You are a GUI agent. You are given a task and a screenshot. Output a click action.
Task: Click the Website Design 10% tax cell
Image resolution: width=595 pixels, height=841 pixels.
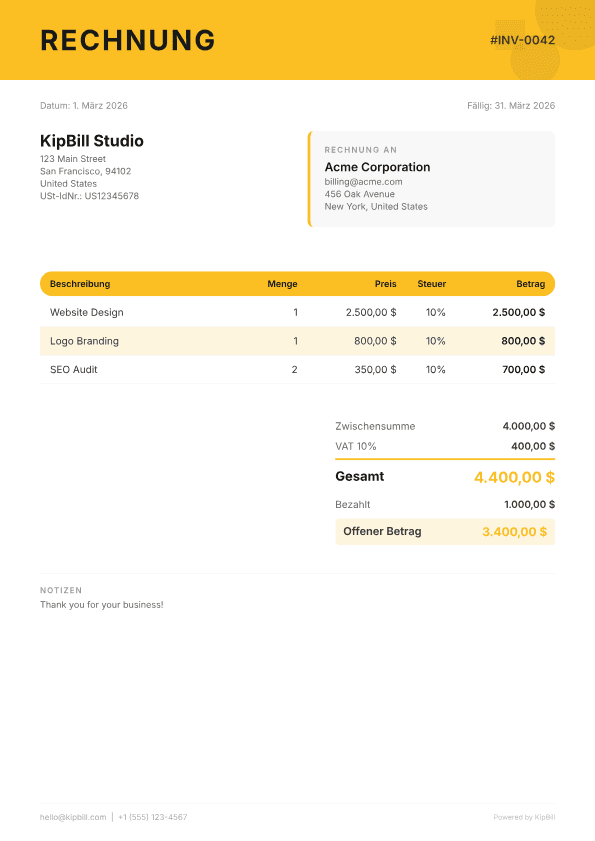pos(436,312)
